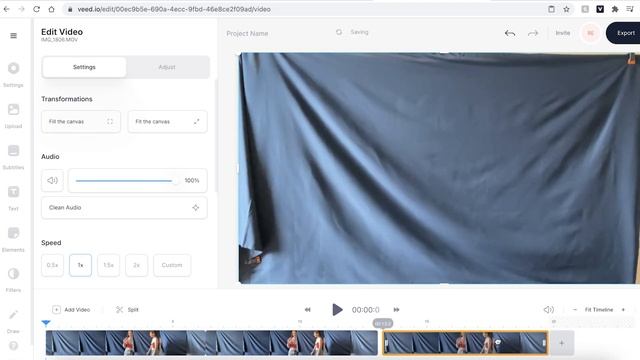Click Add Video button

71,309
